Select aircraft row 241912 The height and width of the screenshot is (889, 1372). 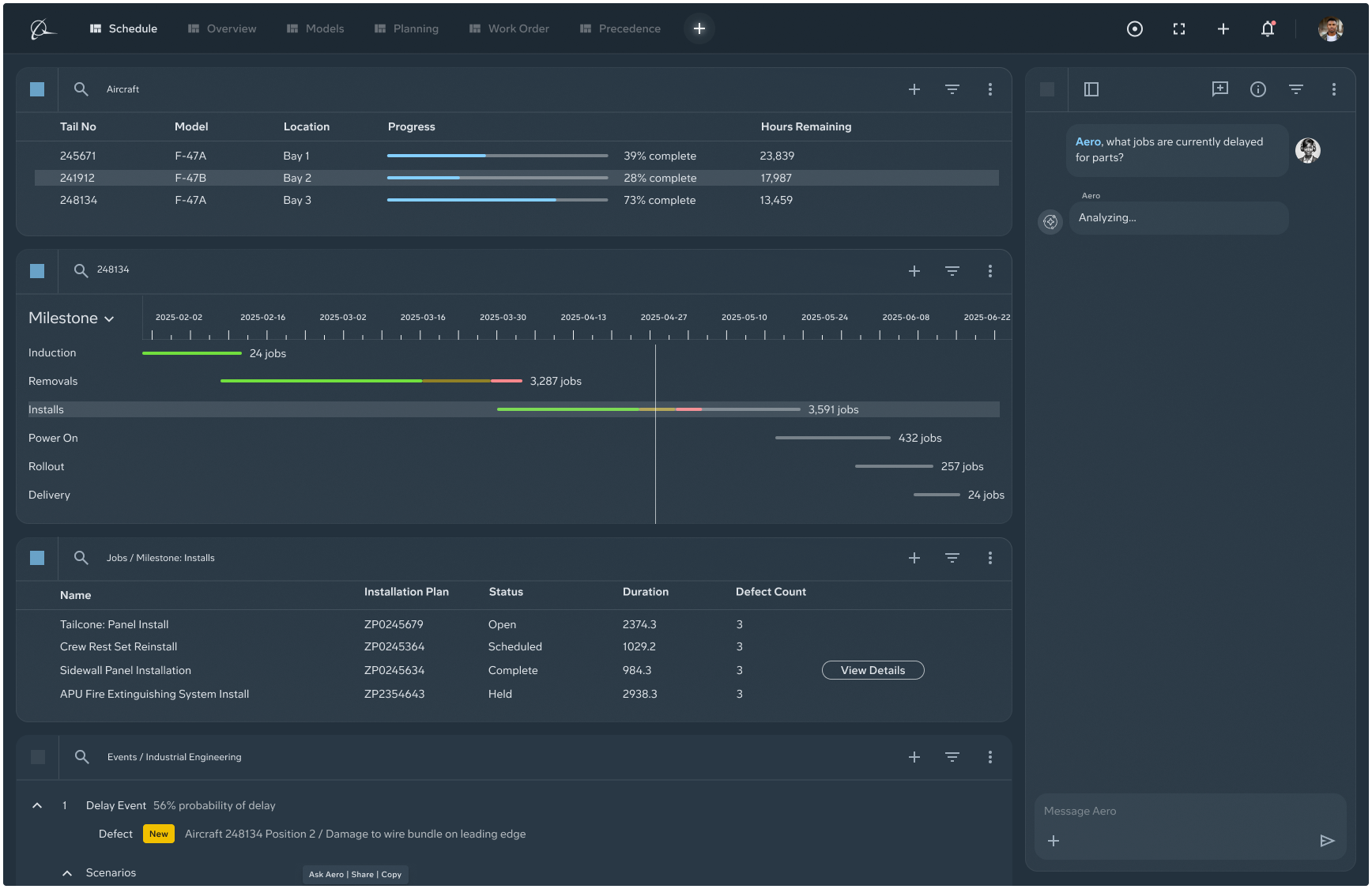coord(517,178)
